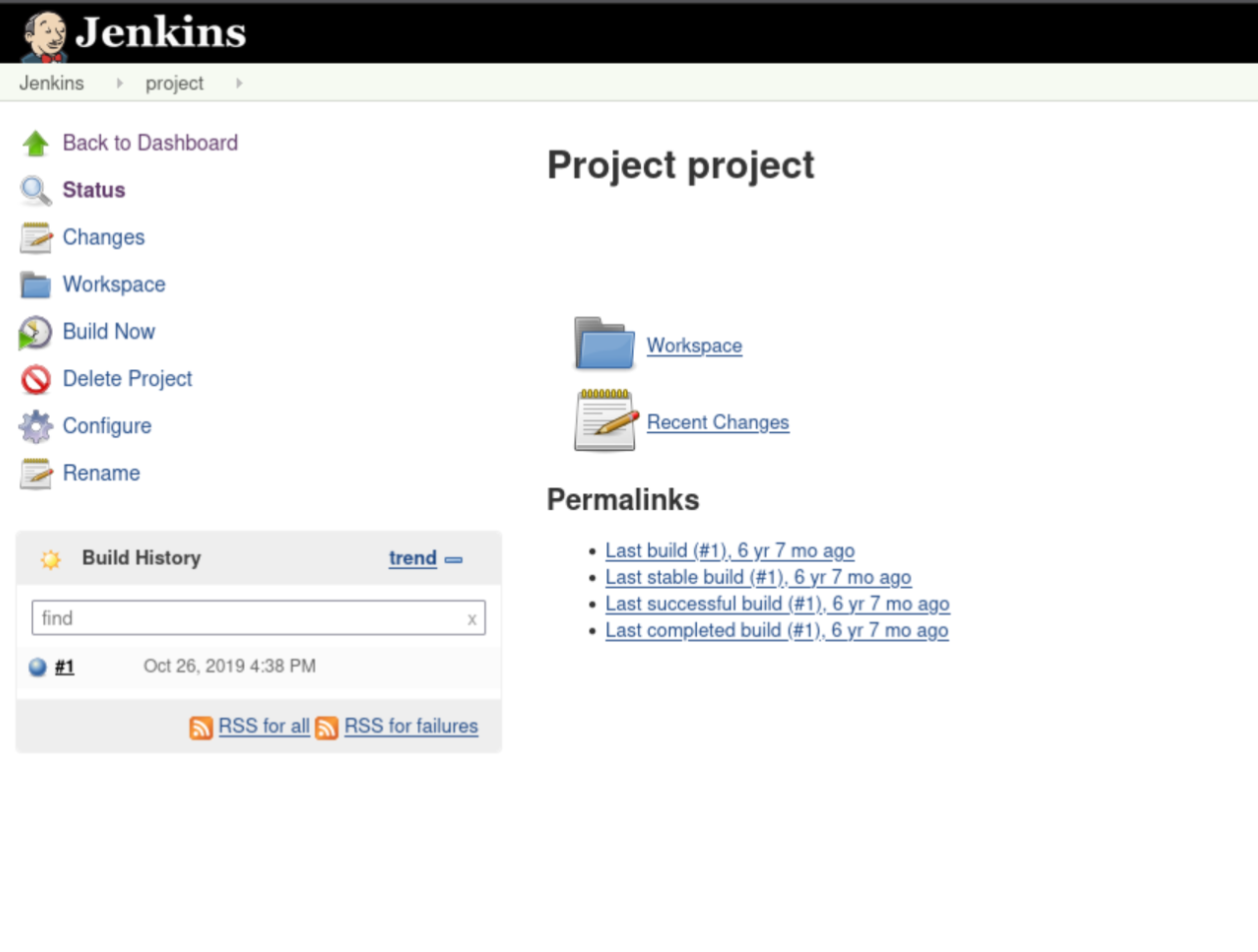Viewport: 1258px width, 952px height.
Task: Click the notepad Rename icon
Action: [x=36, y=473]
